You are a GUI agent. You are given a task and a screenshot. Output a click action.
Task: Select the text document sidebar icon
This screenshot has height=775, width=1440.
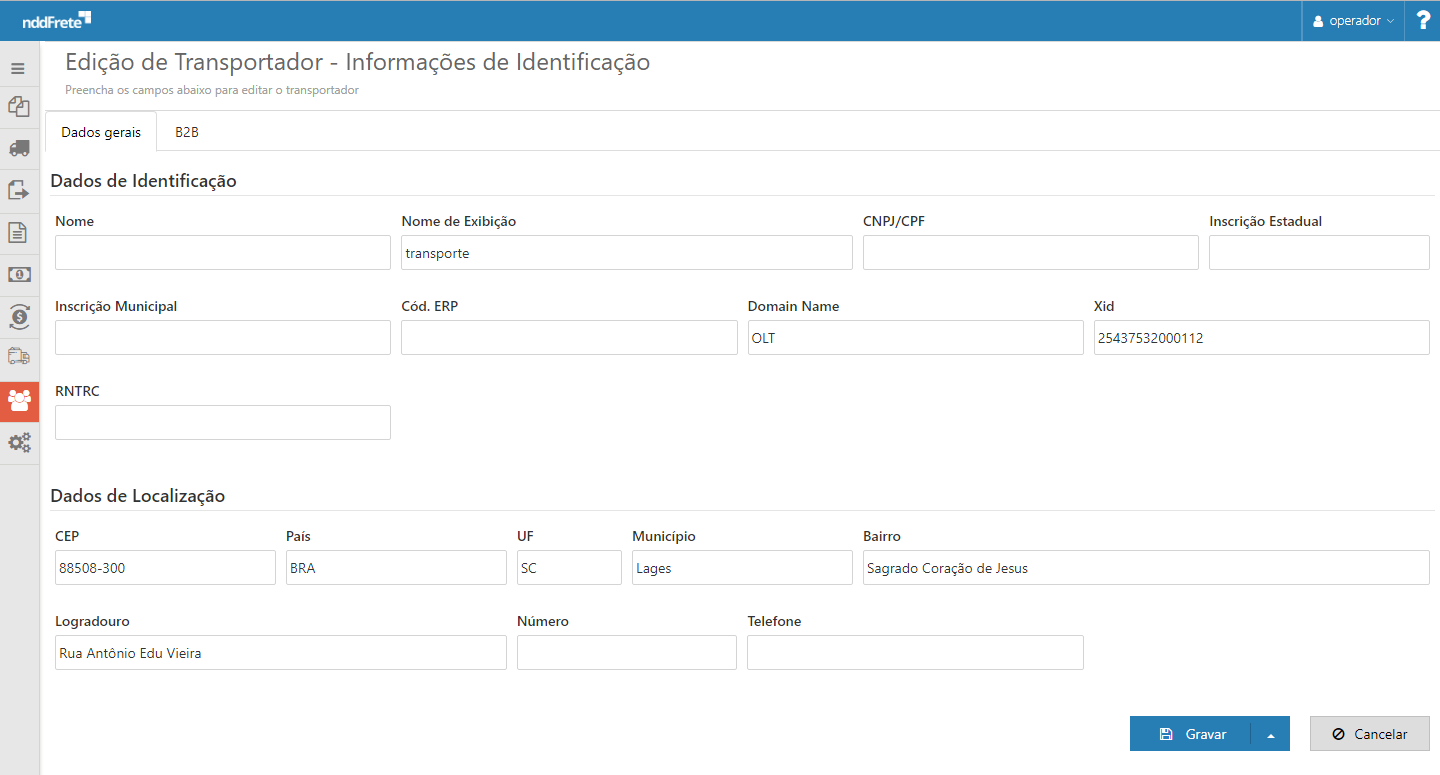click(x=18, y=232)
